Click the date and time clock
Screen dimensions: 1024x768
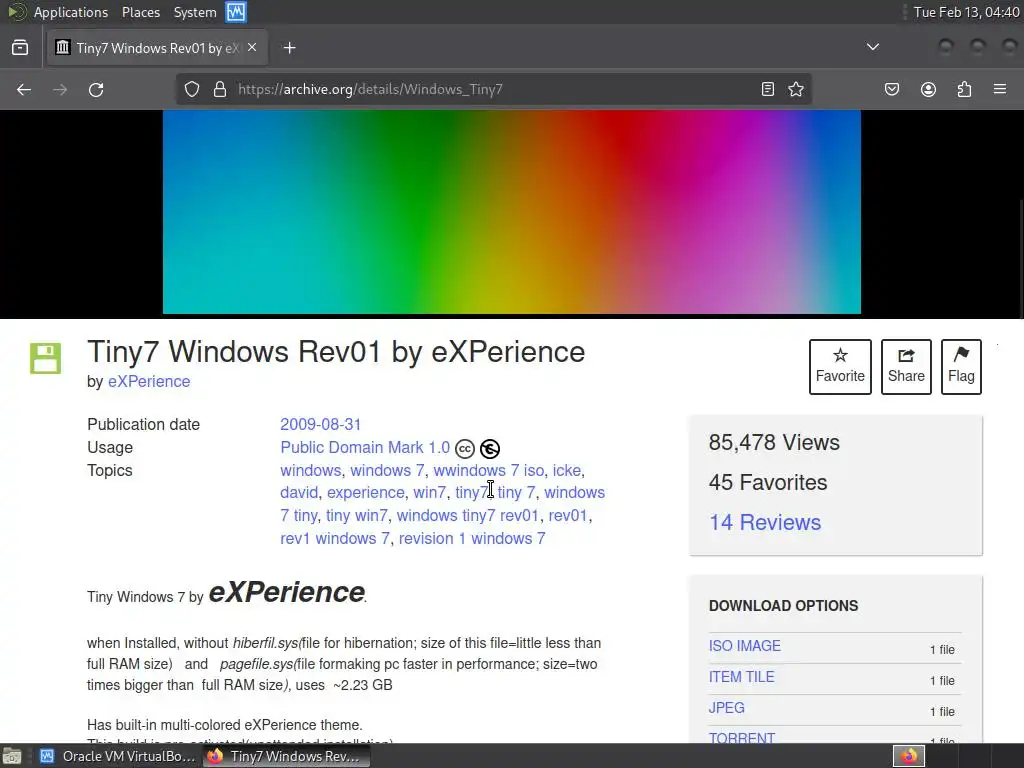(x=967, y=12)
